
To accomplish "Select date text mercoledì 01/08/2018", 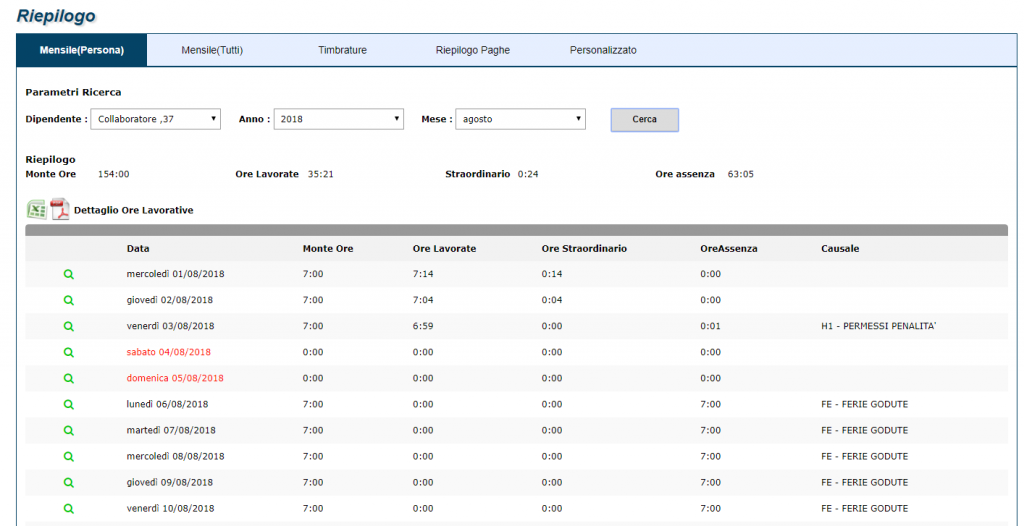I will point(175,274).
